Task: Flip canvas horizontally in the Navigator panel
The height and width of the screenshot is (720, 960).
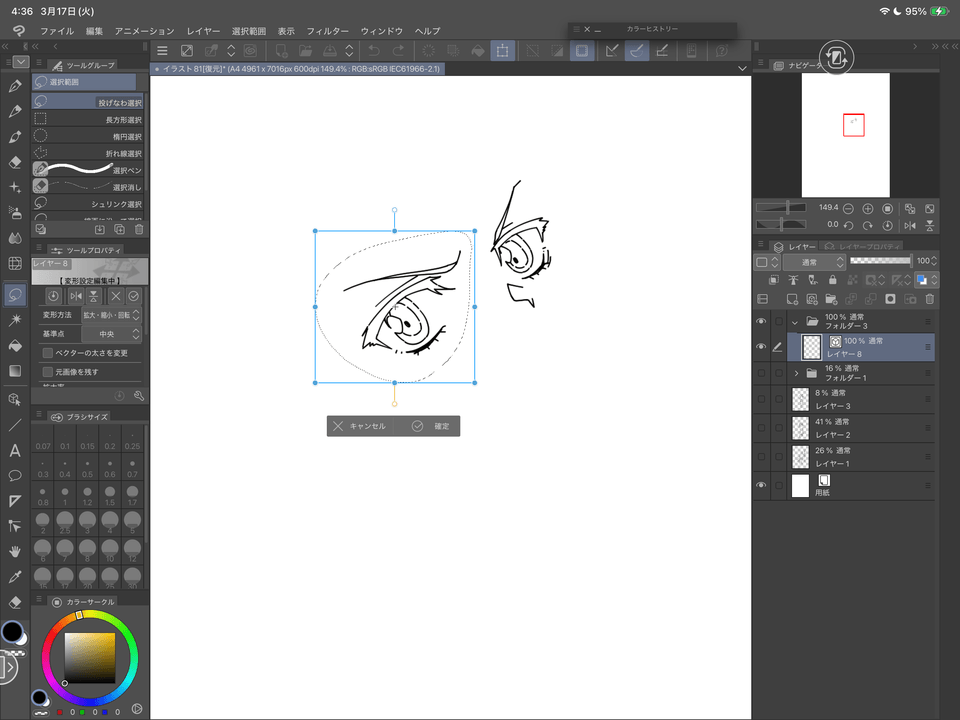Action: [910, 225]
